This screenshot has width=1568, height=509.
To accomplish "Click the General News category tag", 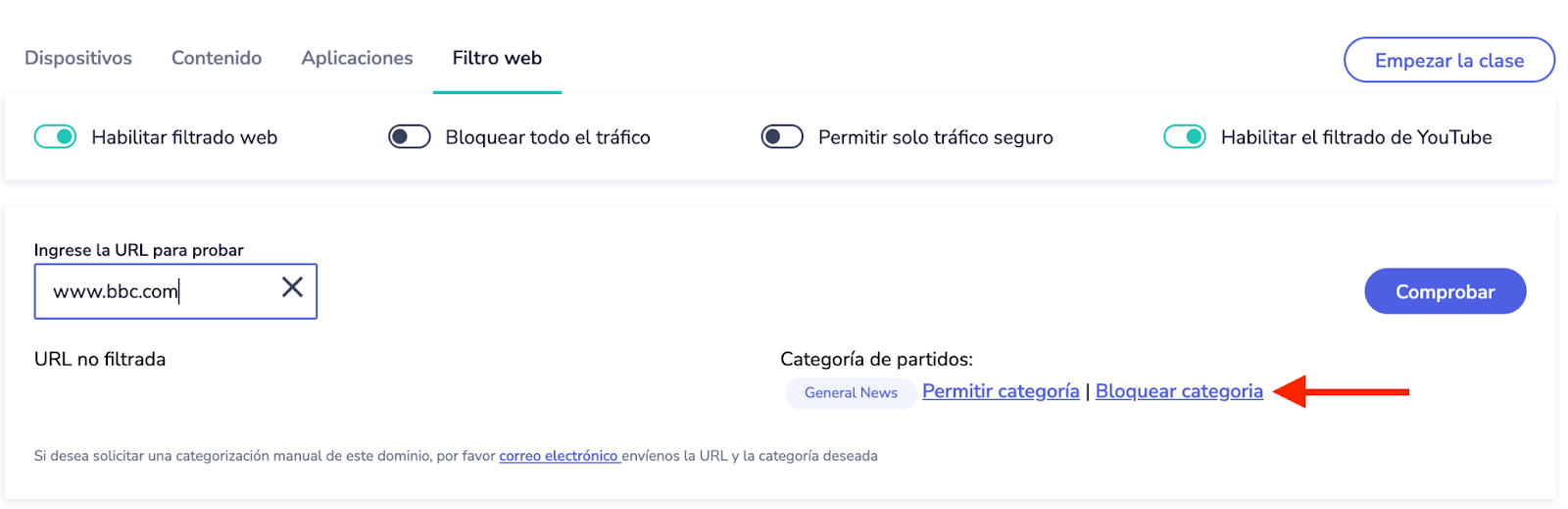I will click(x=851, y=392).
